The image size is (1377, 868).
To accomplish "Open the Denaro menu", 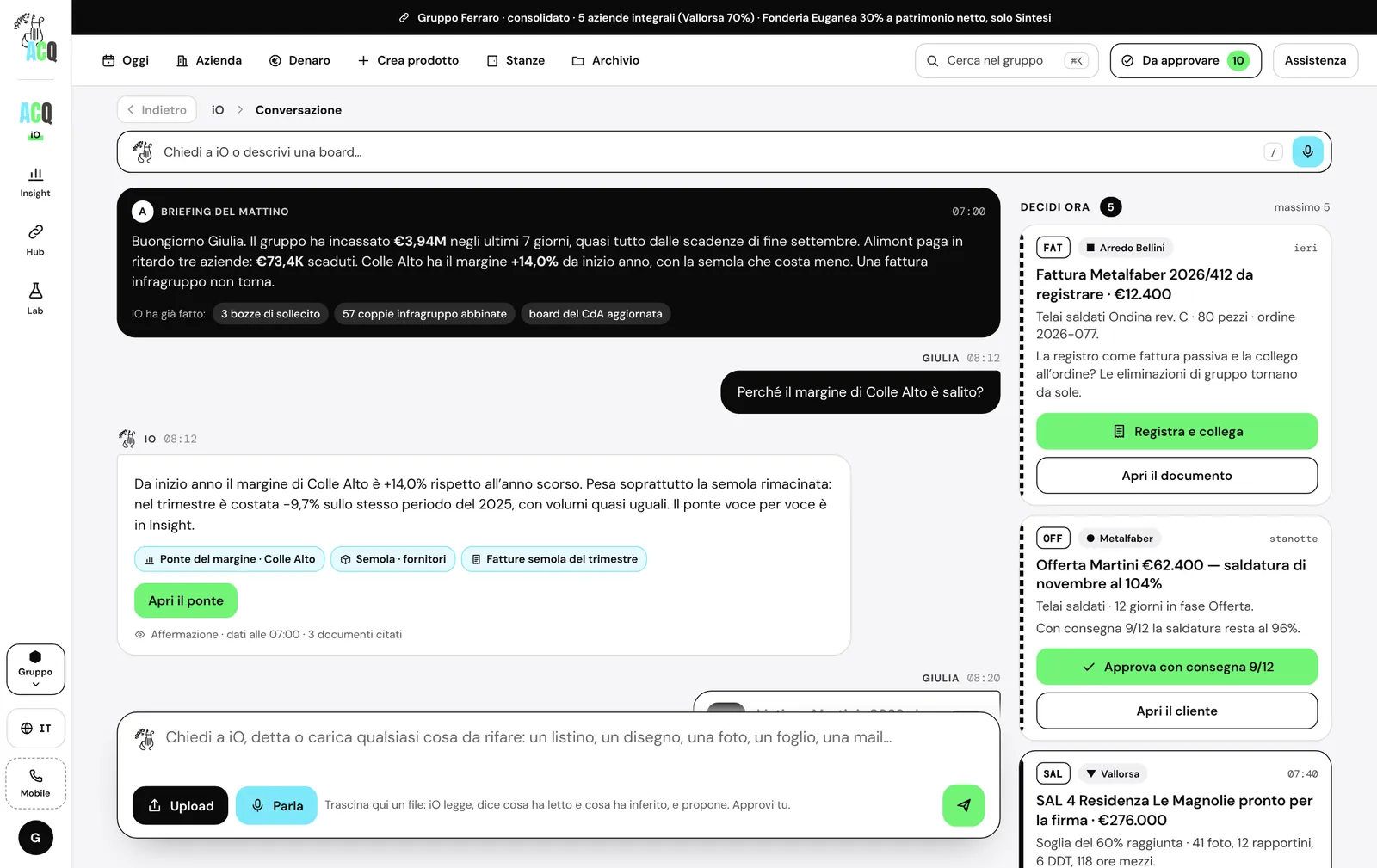I will 299,60.
